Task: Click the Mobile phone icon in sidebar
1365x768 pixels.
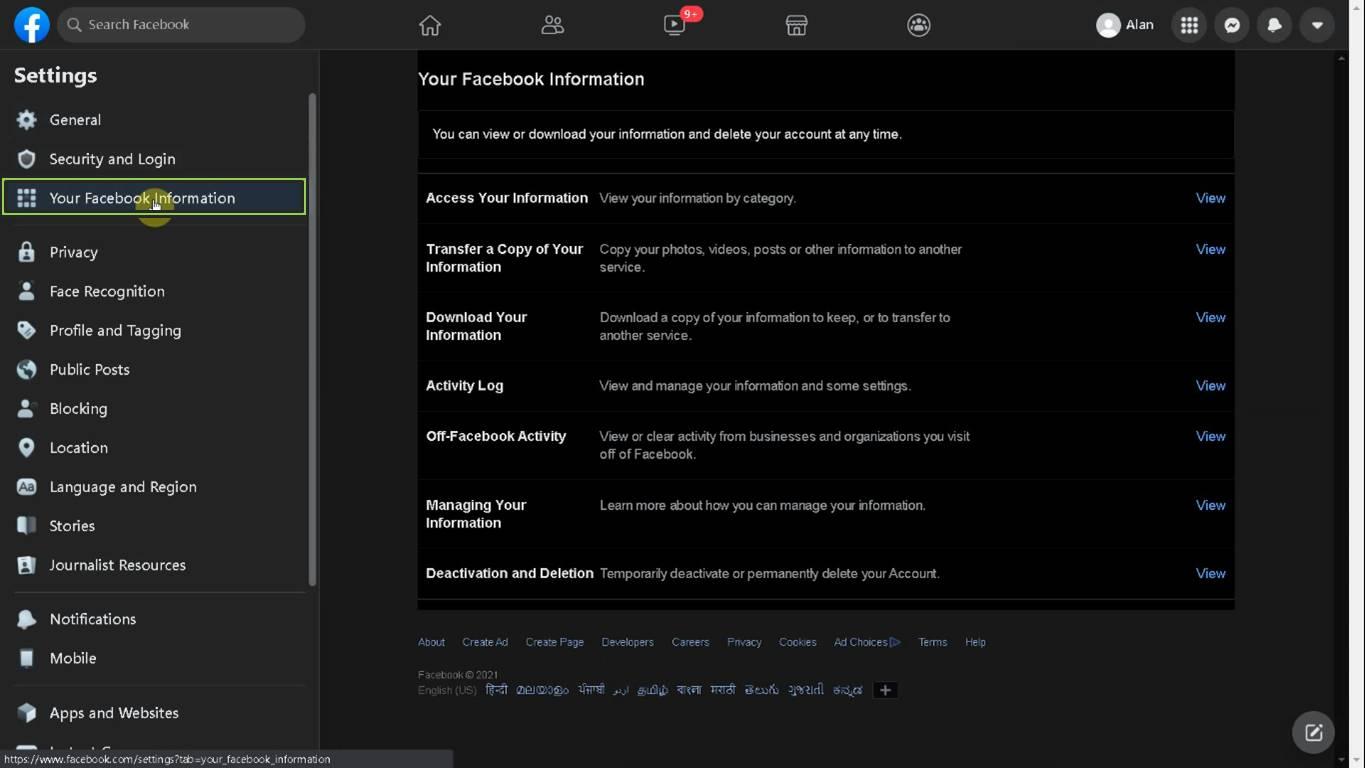Action: tap(27, 658)
